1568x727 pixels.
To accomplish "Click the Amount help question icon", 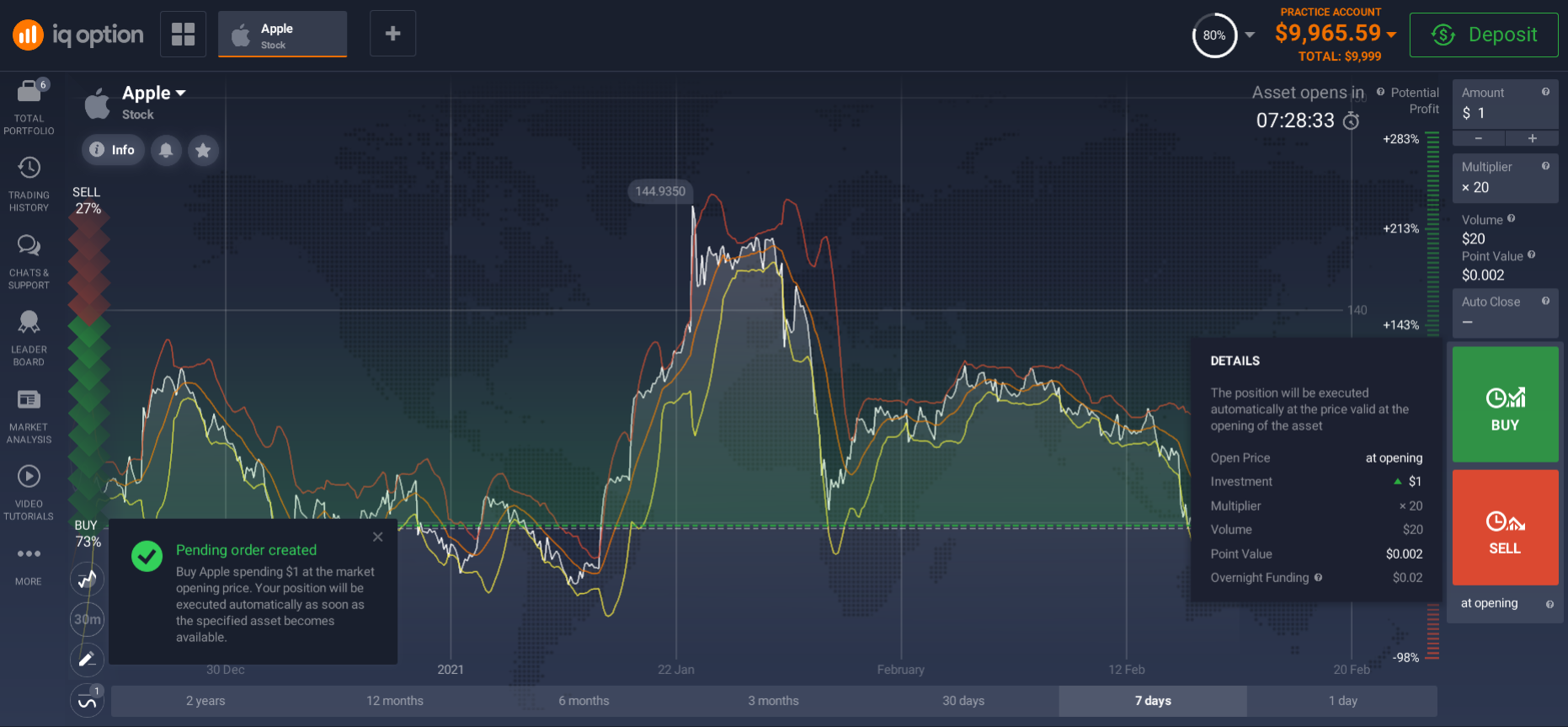I will (x=1545, y=92).
